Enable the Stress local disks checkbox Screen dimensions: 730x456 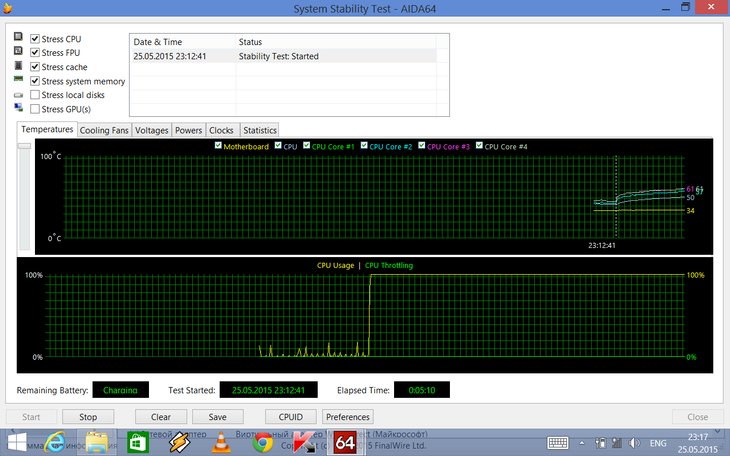tap(35, 95)
